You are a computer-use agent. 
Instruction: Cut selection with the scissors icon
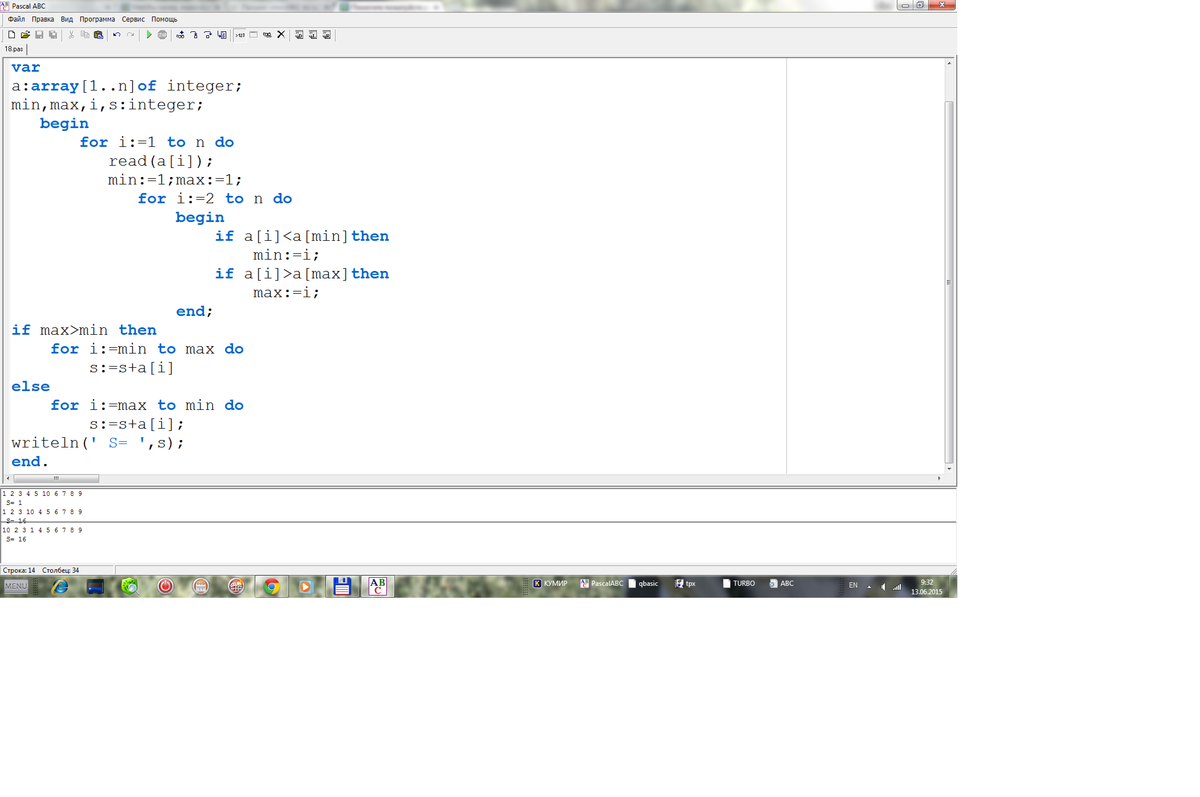click(x=71, y=35)
